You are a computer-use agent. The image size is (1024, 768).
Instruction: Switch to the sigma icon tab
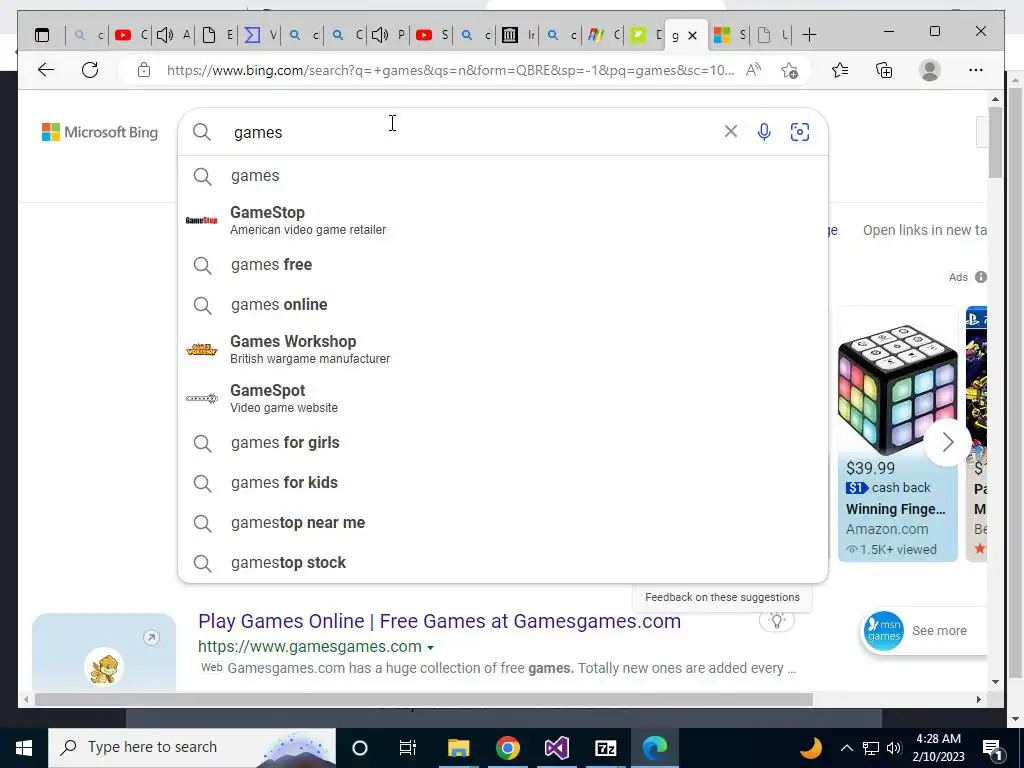click(260, 35)
